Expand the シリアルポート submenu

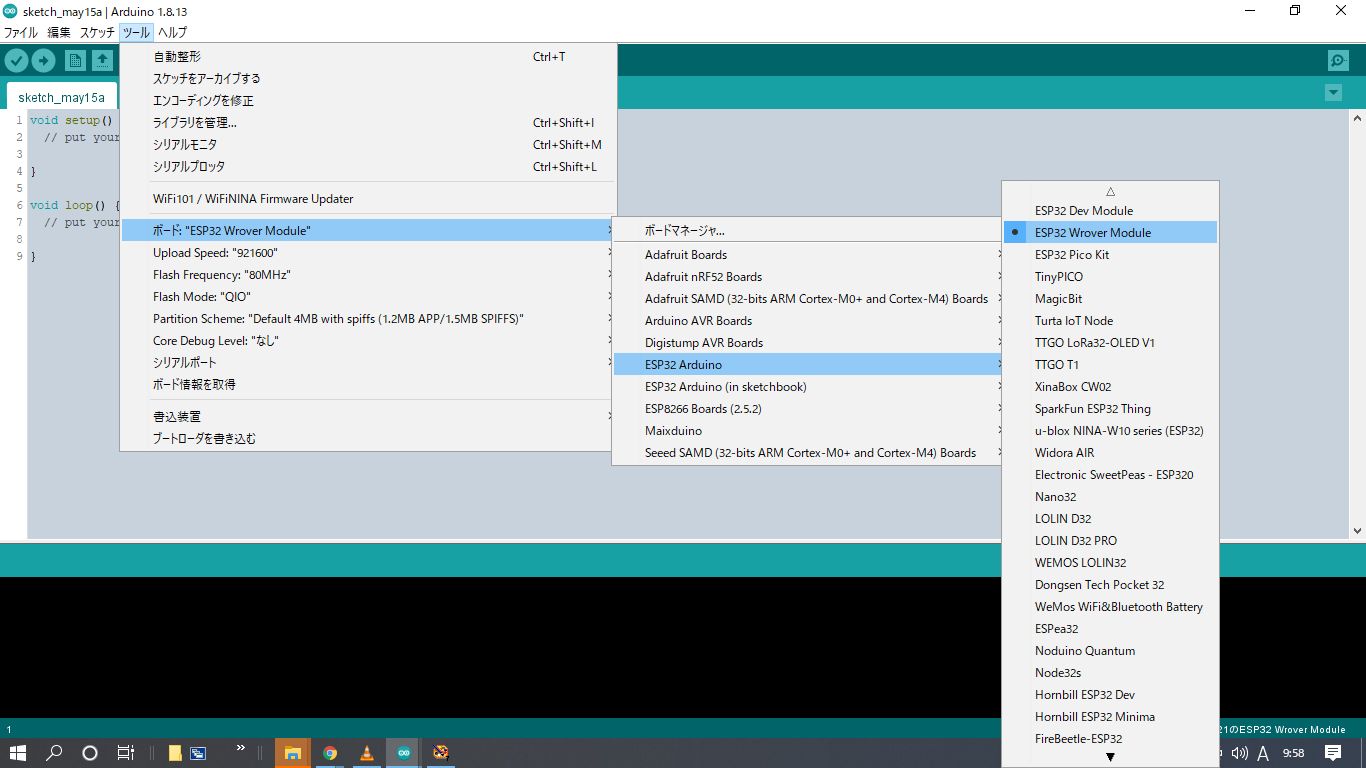pos(368,363)
